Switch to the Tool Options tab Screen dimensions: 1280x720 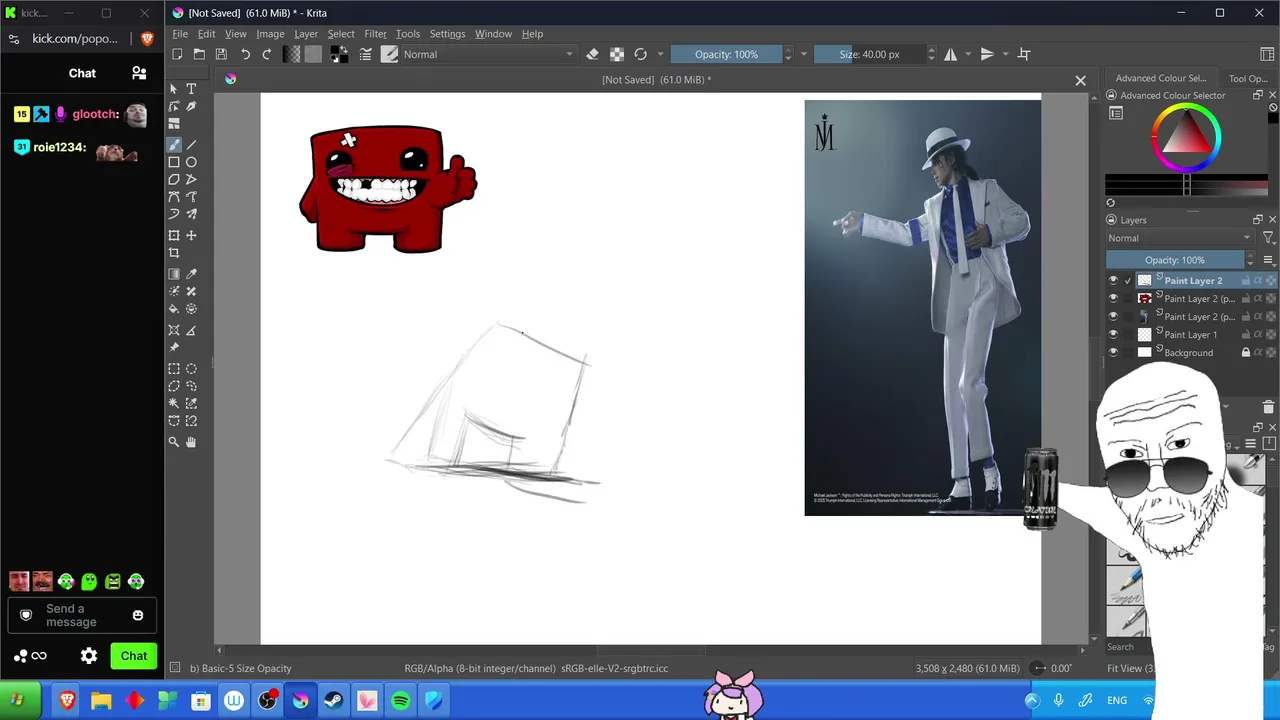coord(1247,78)
